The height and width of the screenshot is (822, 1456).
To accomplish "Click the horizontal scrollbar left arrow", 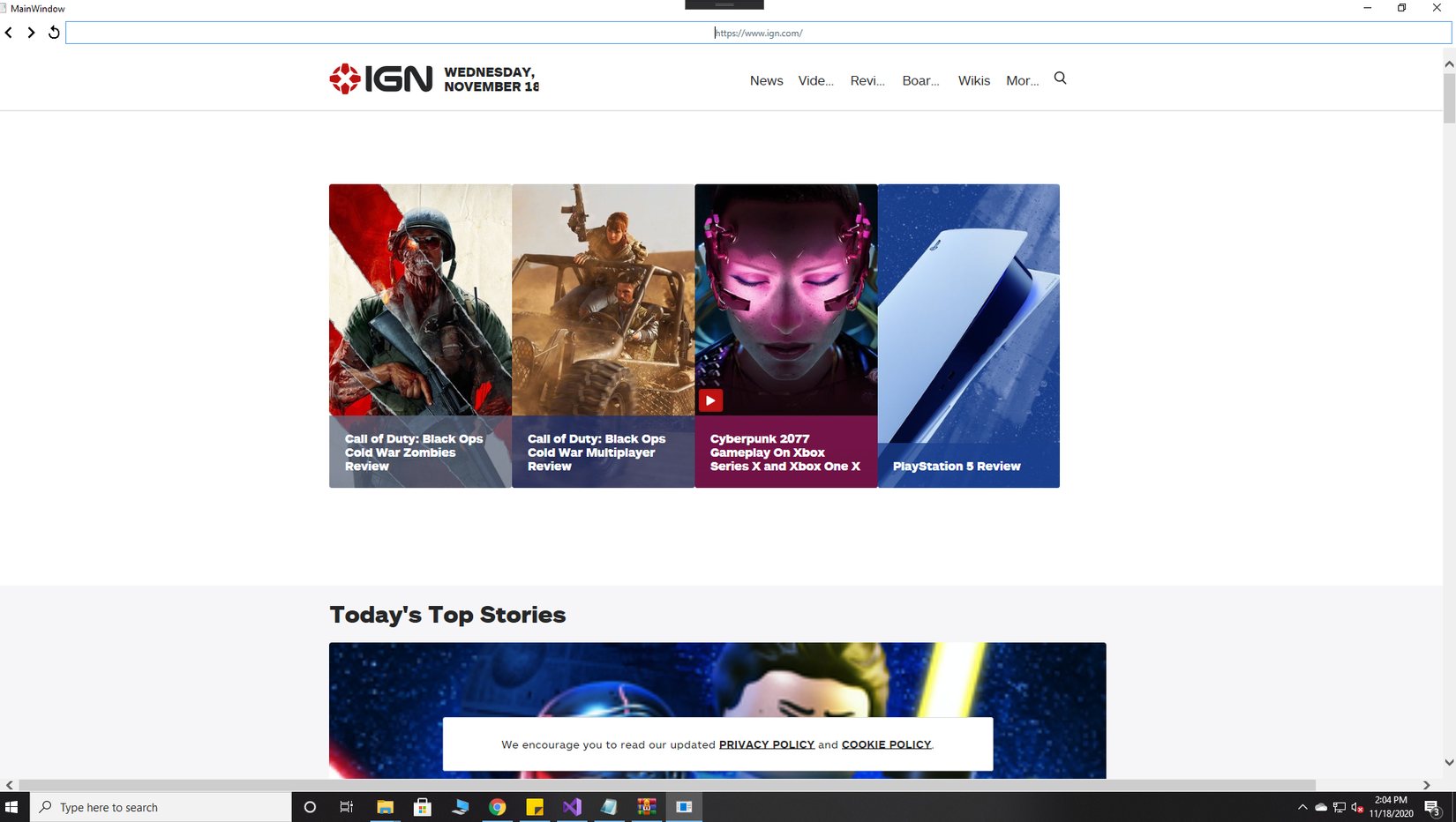I will tap(10, 785).
